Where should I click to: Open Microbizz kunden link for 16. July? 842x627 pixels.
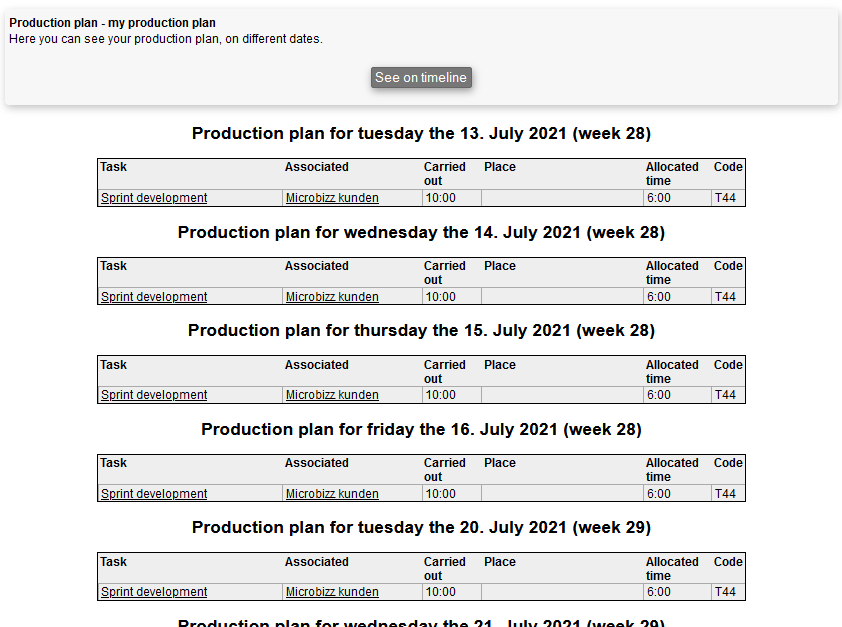(x=332, y=494)
